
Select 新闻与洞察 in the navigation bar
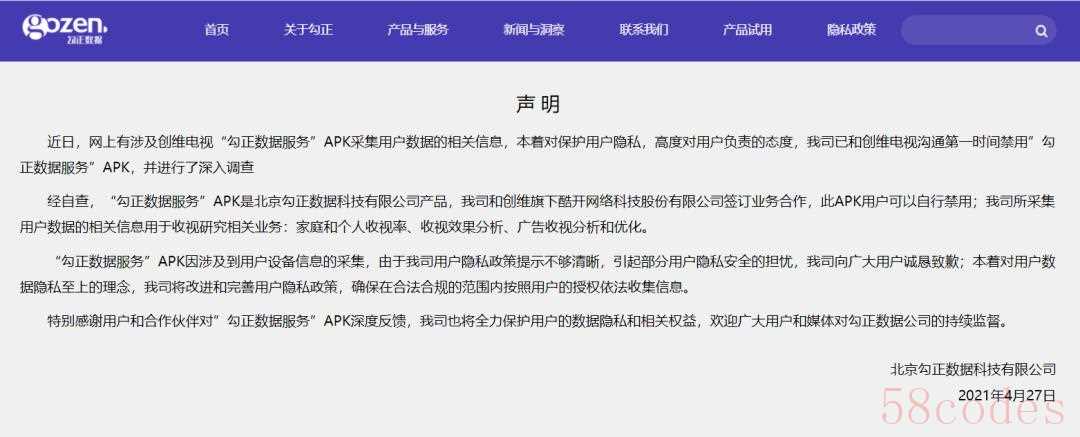(x=533, y=30)
